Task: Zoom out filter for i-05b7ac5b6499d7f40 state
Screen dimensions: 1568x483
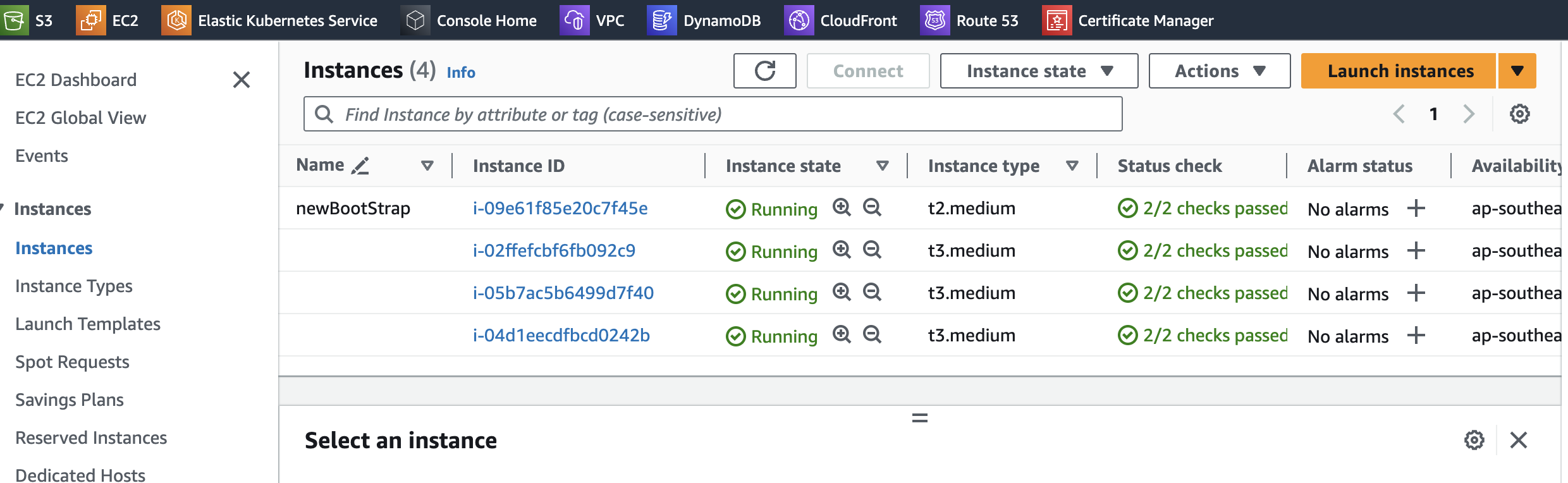Action: point(873,292)
